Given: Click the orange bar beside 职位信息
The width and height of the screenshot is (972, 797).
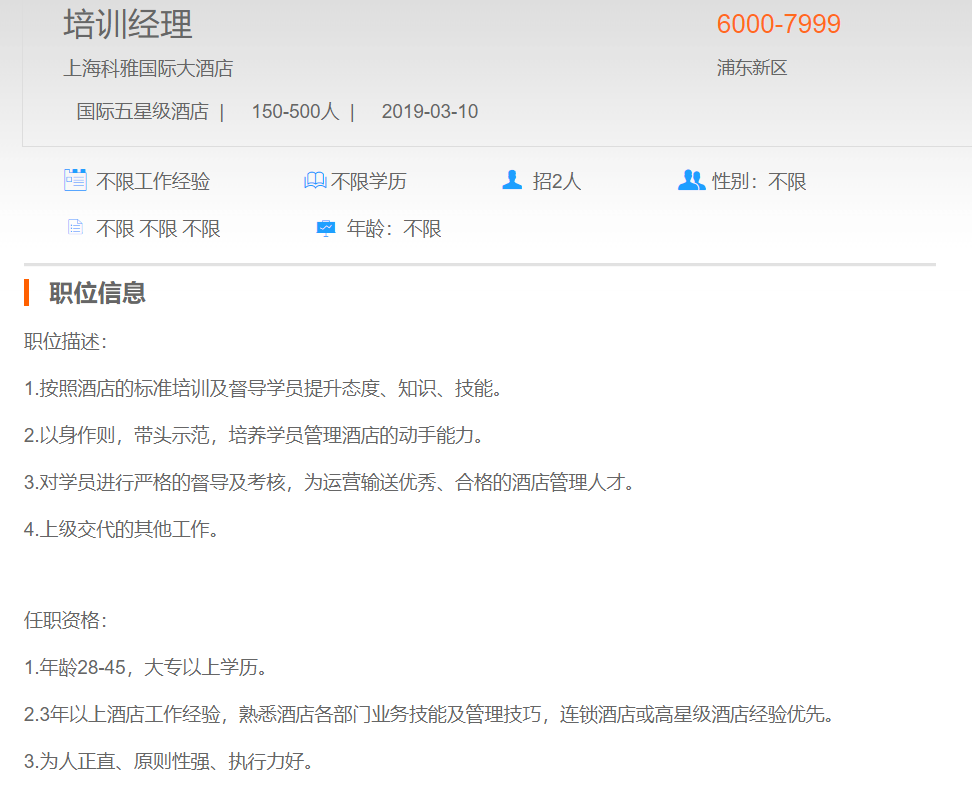Looking at the screenshot, I should point(27,293).
